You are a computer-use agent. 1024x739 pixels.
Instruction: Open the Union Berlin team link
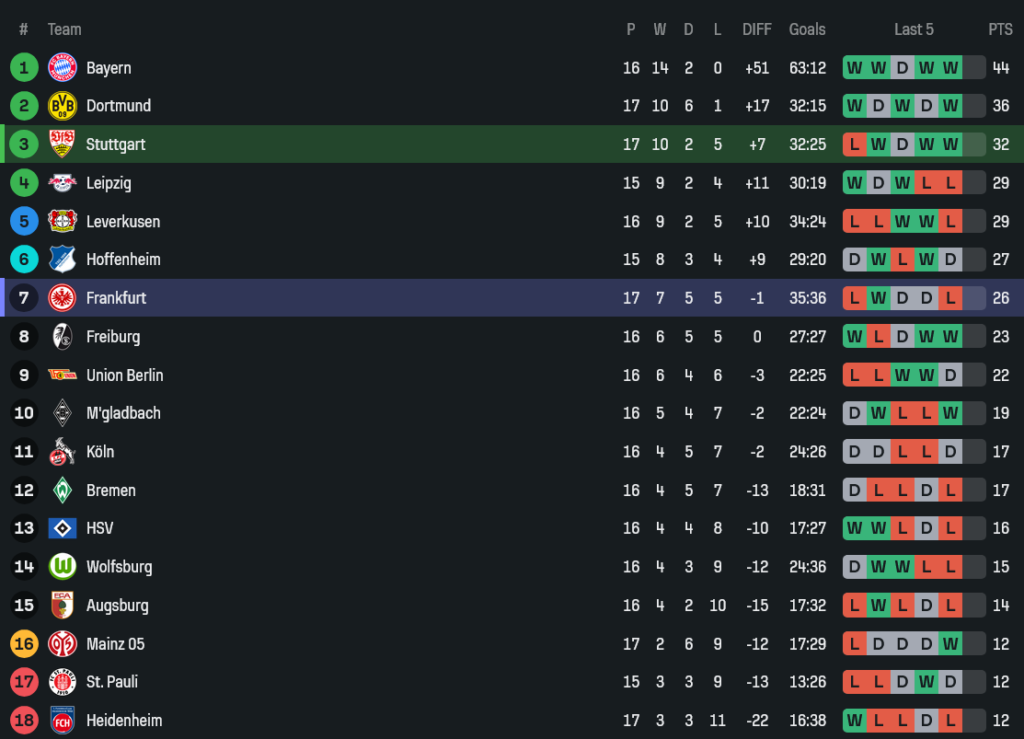pyautogui.click(x=124, y=375)
